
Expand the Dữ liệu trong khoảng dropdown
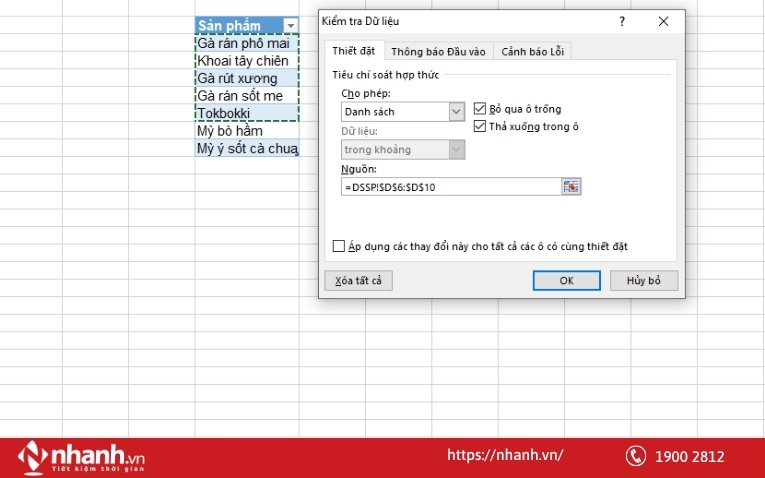[457, 150]
